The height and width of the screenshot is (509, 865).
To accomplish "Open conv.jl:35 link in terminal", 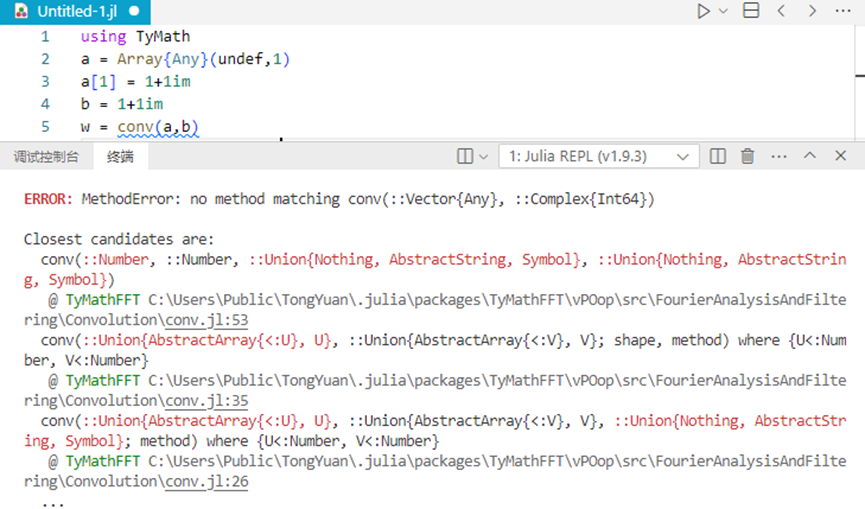I will [207, 400].
